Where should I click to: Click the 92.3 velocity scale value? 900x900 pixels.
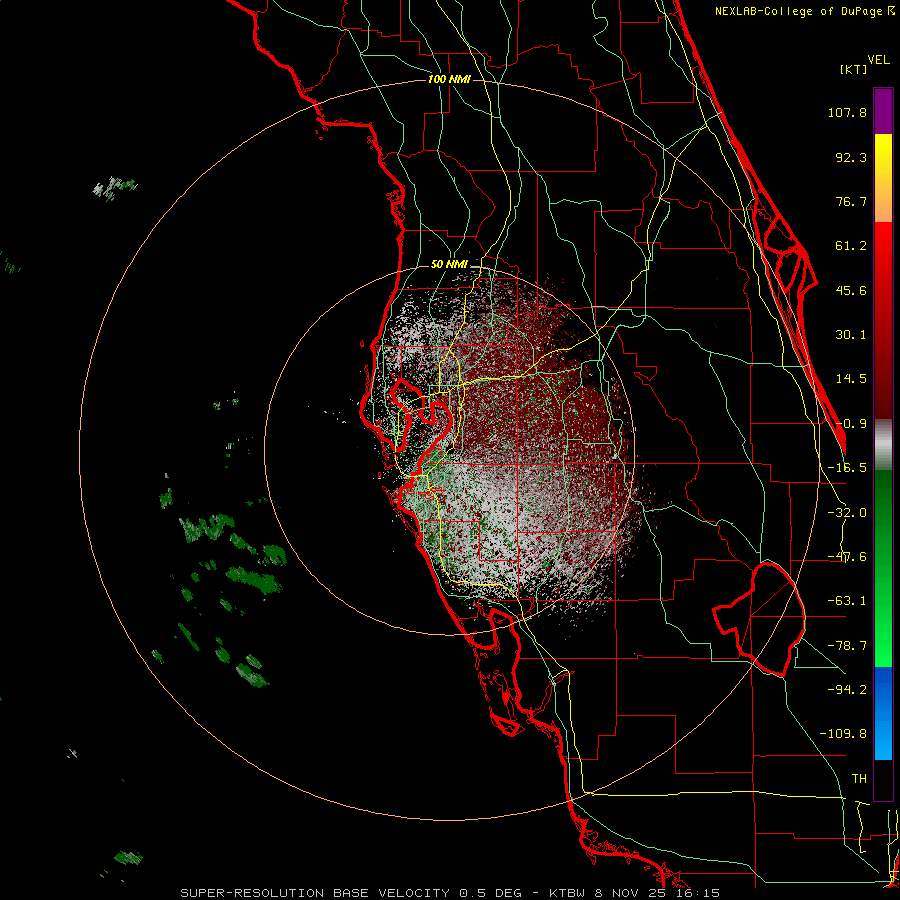[x=851, y=157]
